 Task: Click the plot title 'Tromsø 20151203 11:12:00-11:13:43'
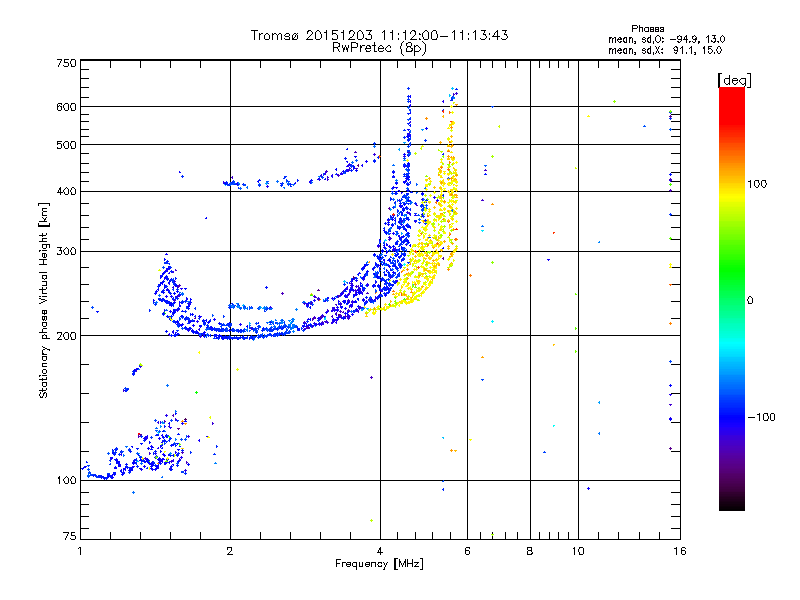(x=379, y=35)
